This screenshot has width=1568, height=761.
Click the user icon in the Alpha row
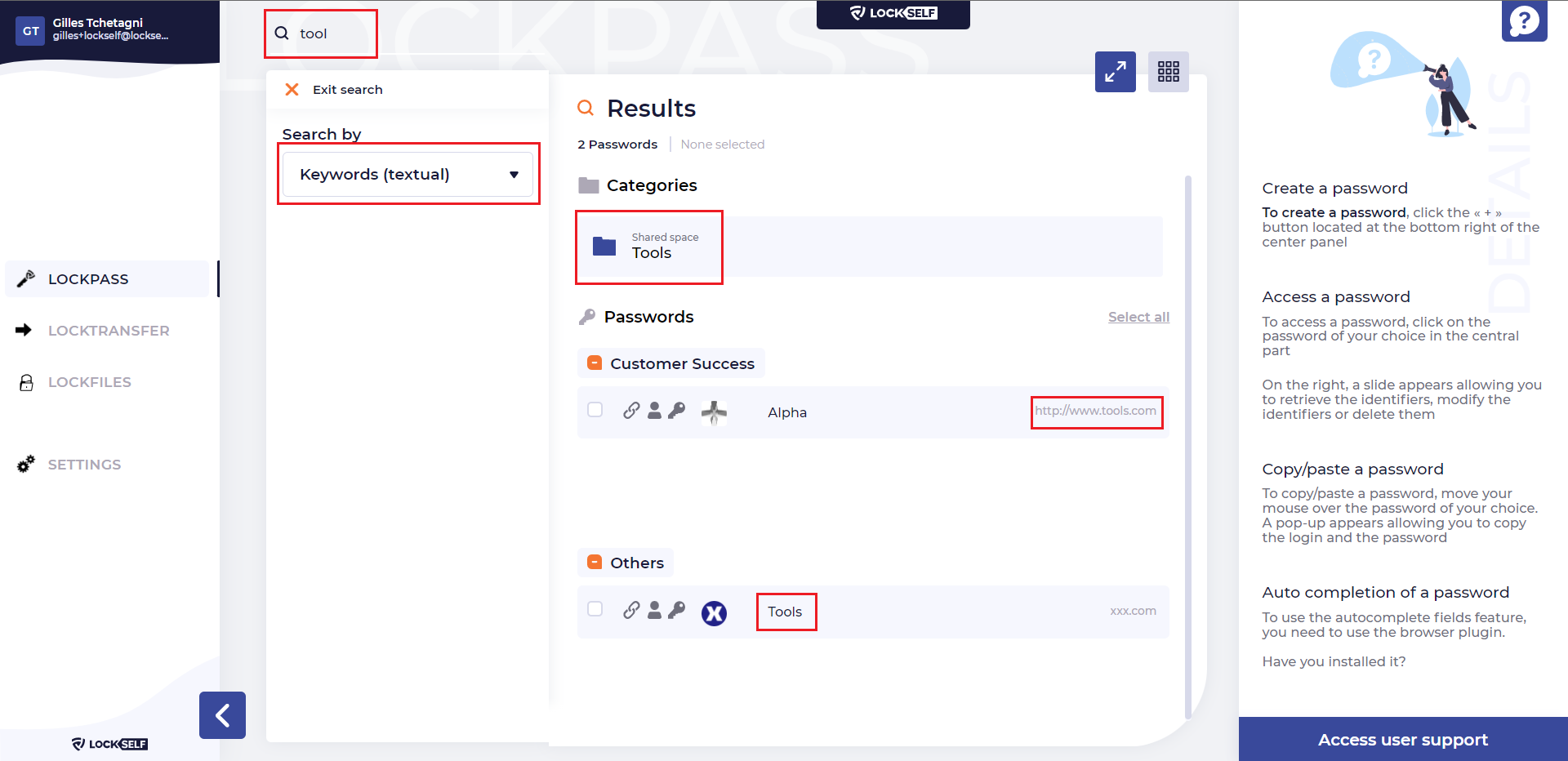(654, 410)
